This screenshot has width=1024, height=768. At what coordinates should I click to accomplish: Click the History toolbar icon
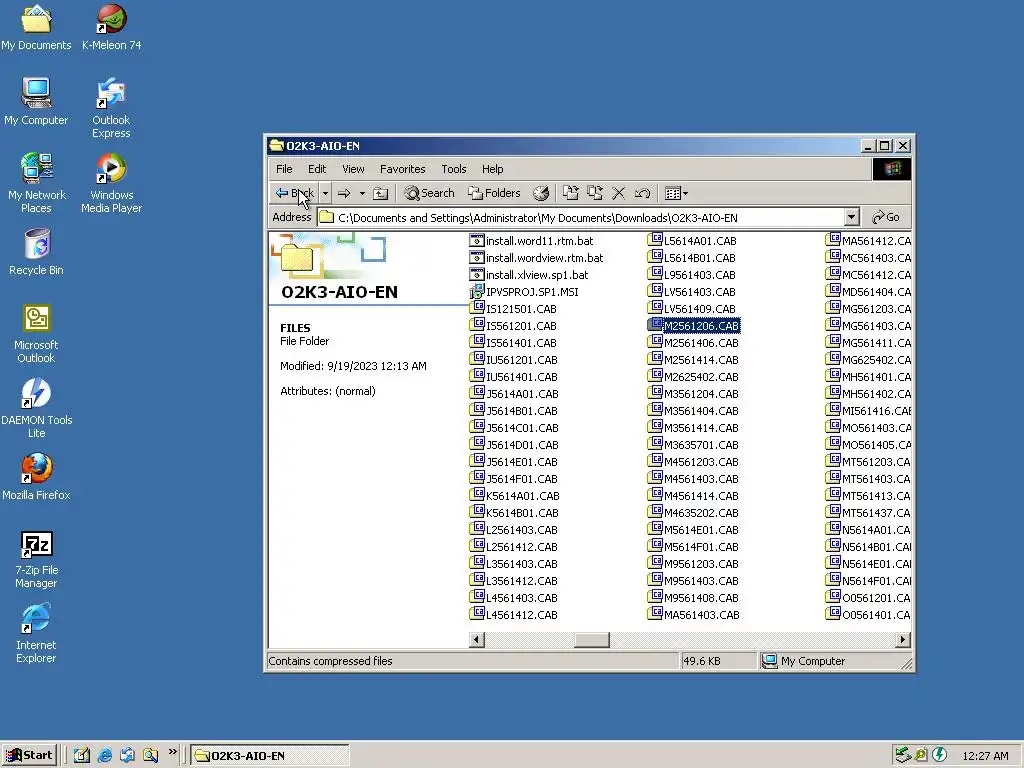click(x=541, y=193)
